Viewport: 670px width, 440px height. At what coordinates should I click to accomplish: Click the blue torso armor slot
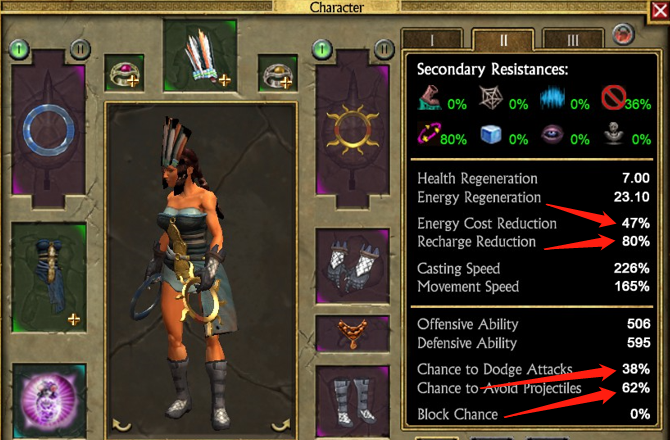pos(49,277)
